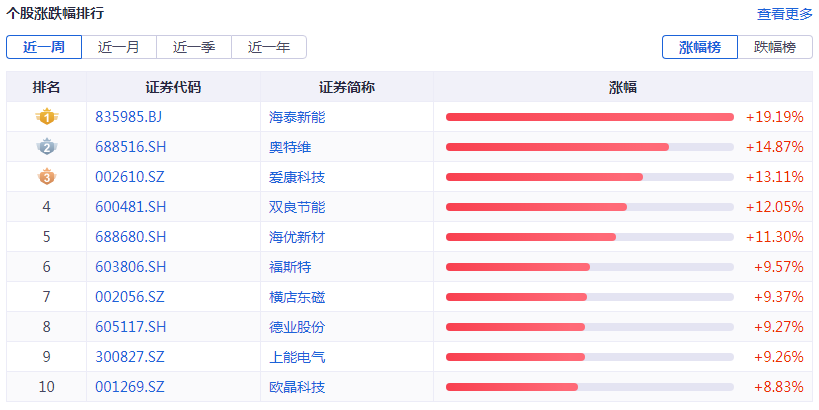Image resolution: width=819 pixels, height=410 pixels.
Task: Click the 海泰新能 stock name
Action: 297,117
